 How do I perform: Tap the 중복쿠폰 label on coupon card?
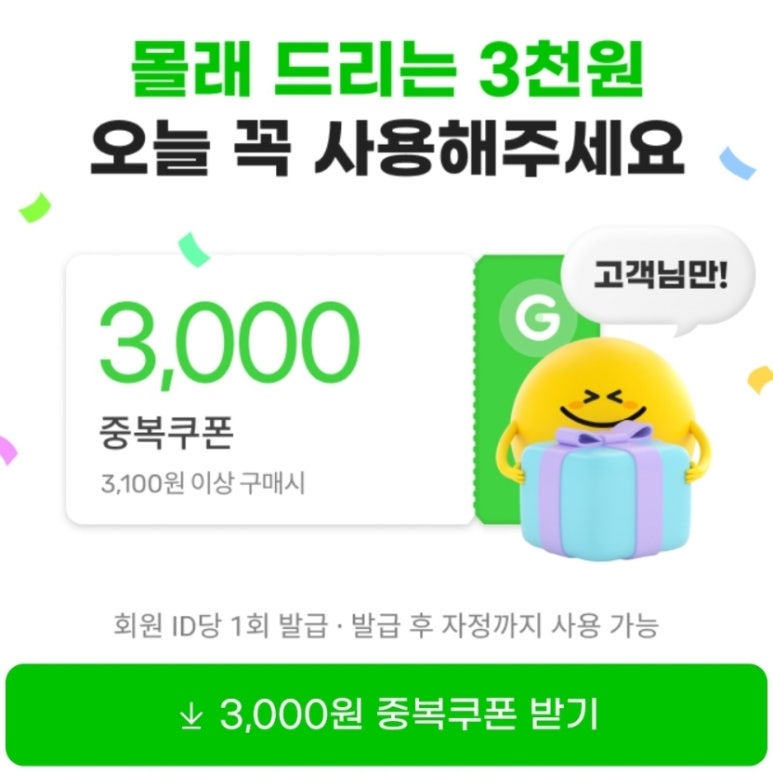(166, 433)
